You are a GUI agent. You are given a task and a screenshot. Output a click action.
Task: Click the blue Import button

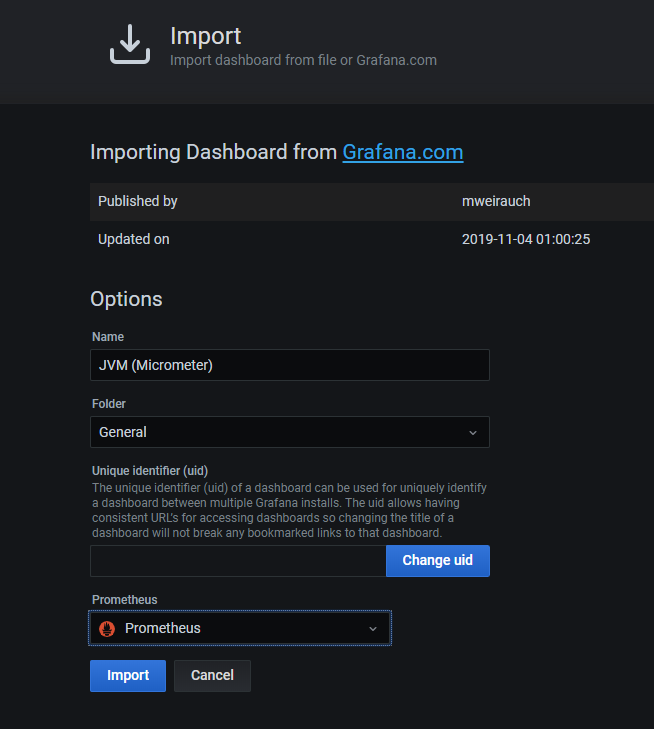click(128, 675)
